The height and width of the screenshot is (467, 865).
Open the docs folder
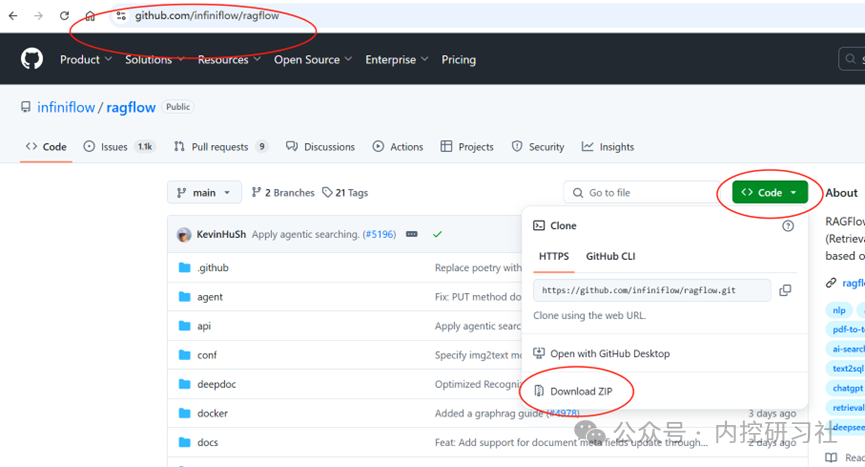pos(207,442)
